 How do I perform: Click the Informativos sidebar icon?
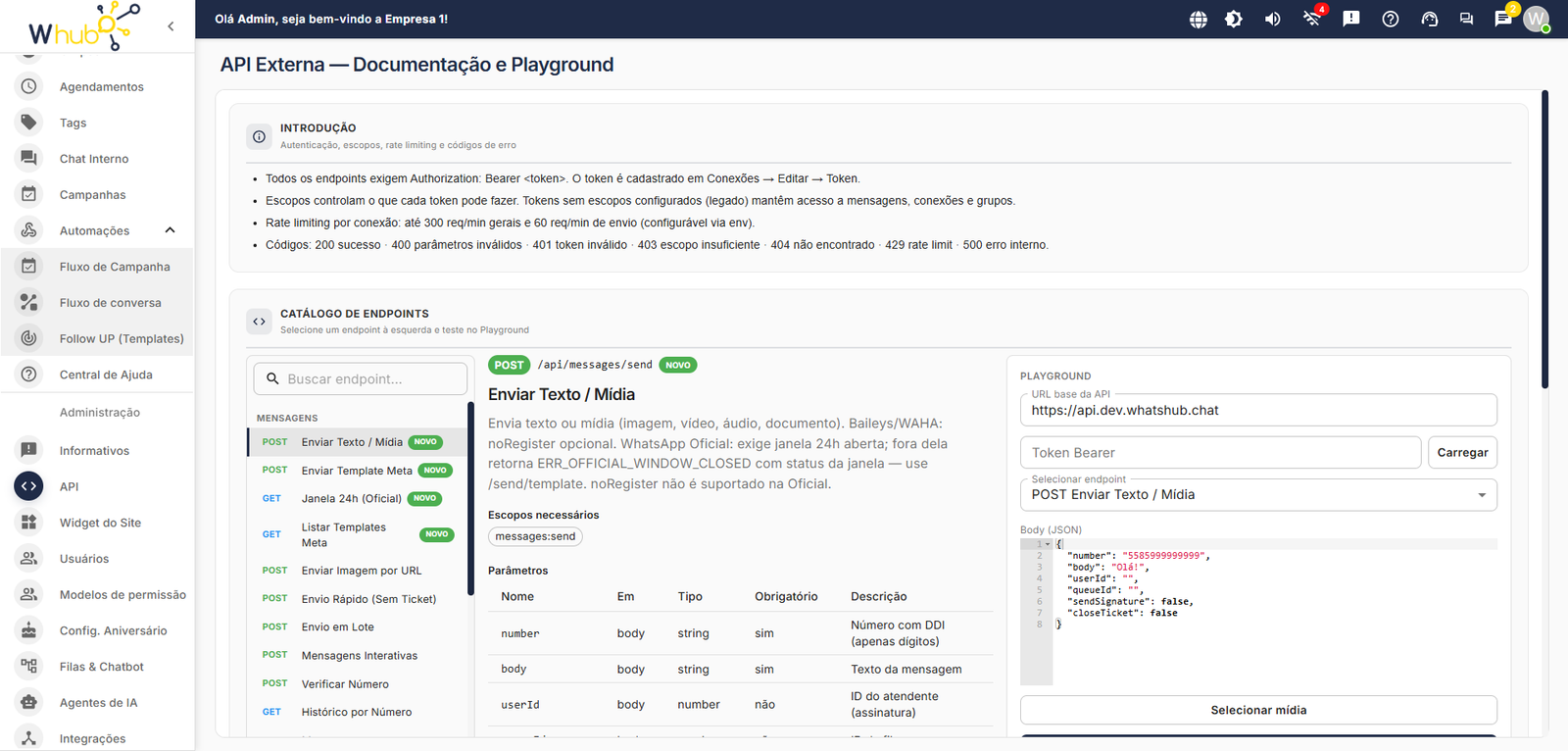[x=29, y=450]
